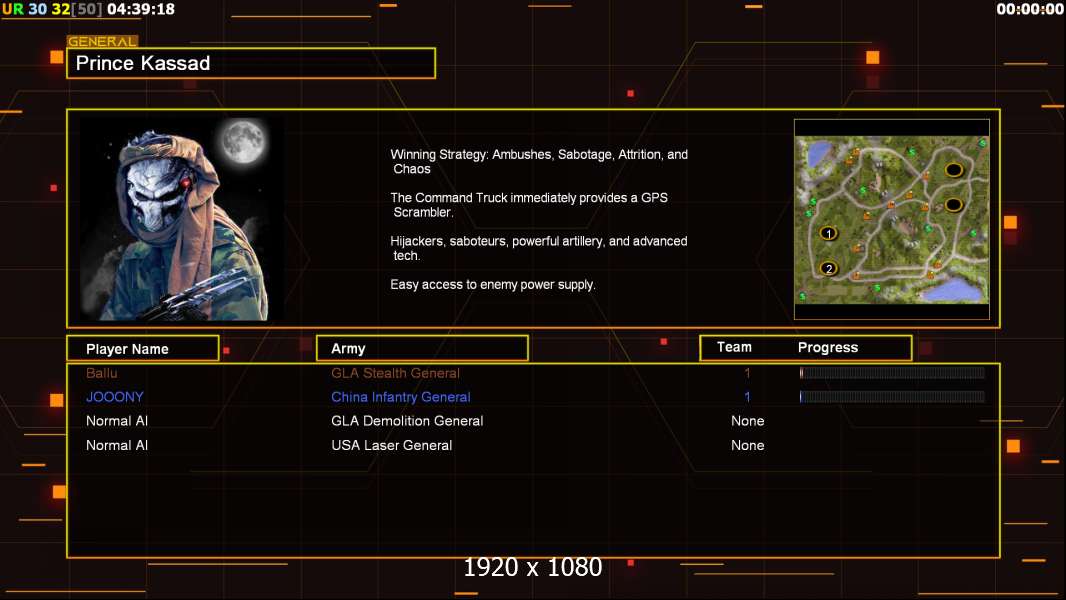Click the Command Truck GPS Scrambler text
Image resolution: width=1066 pixels, height=600 pixels.
point(529,205)
